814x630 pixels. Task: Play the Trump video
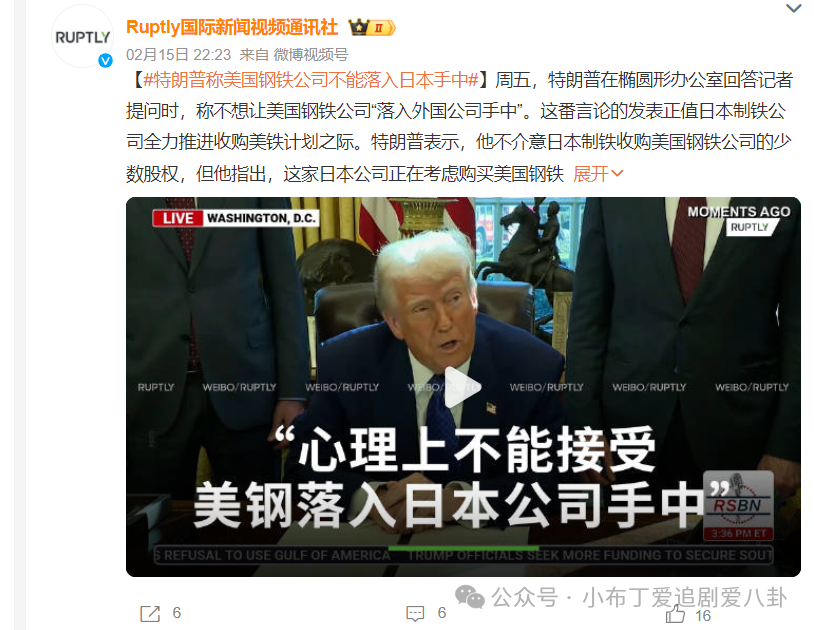pos(462,387)
